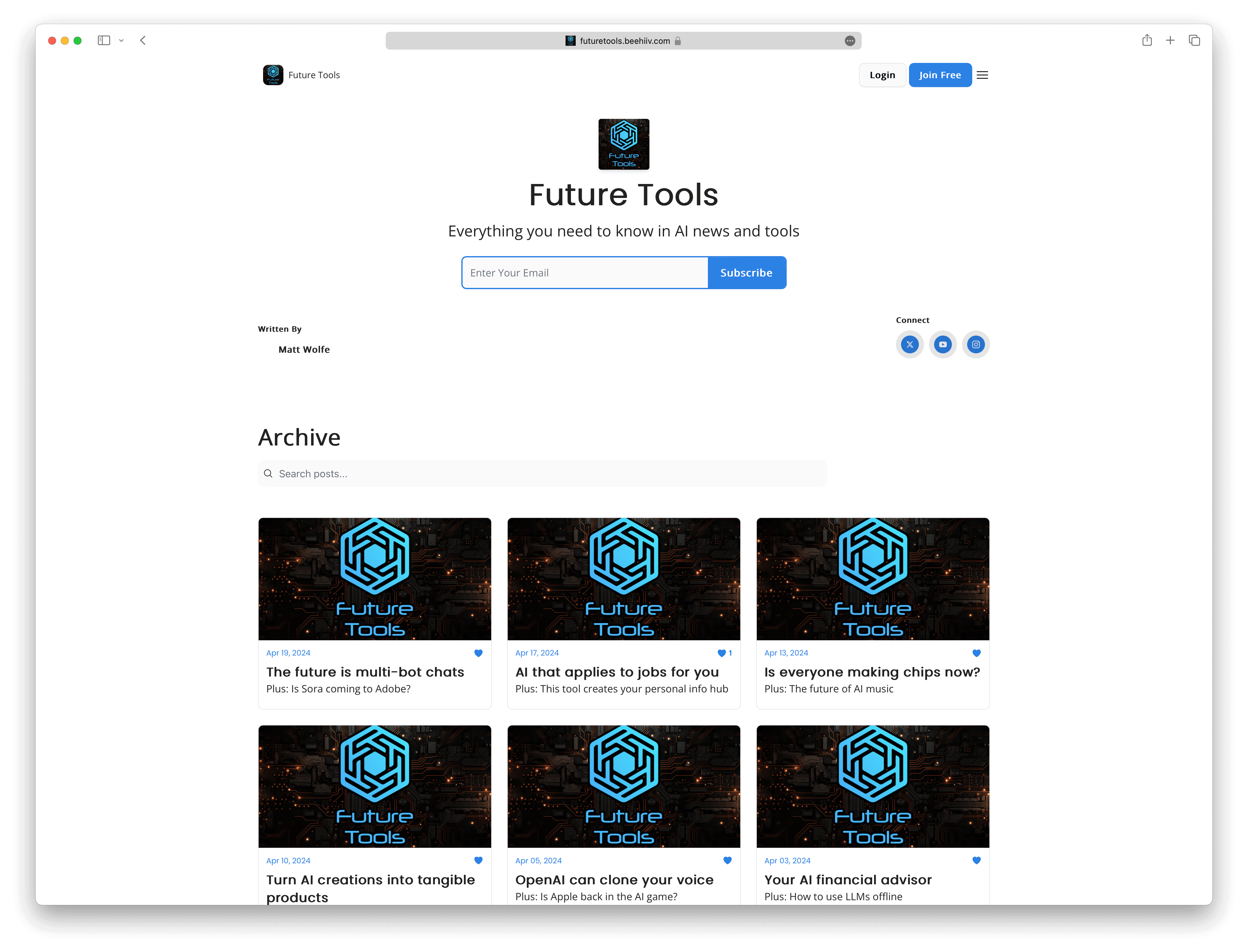Click 'Plus: The future of AI music' subtitle
The height and width of the screenshot is (952, 1248).
tap(828, 689)
